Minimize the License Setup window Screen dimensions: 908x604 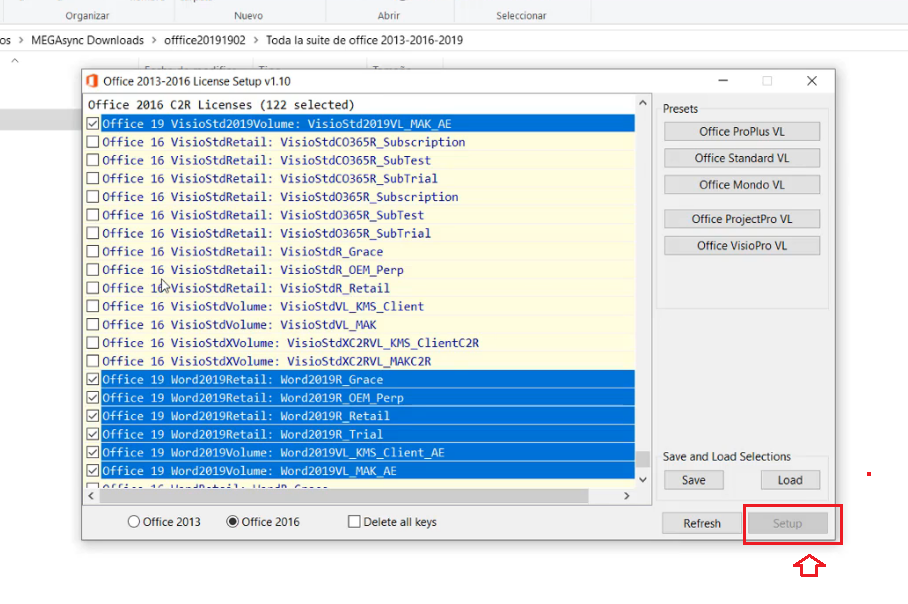pos(723,80)
